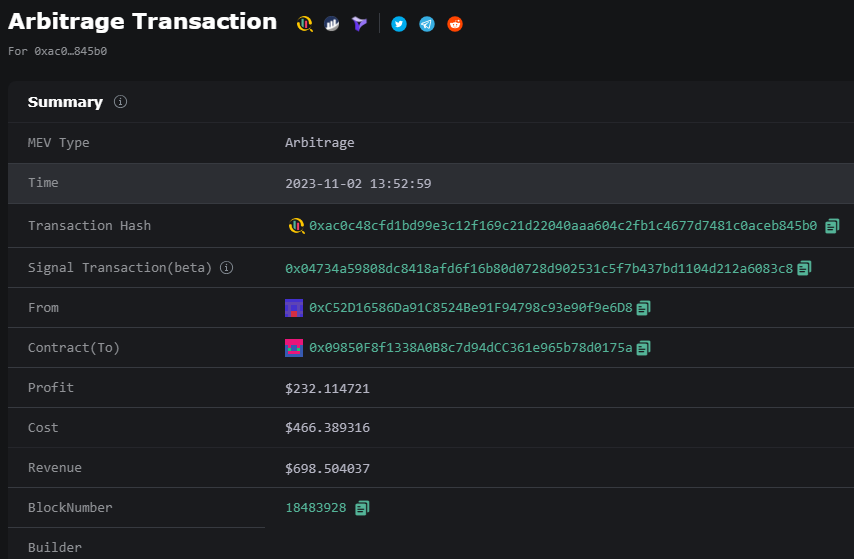Click the BlockNumber row label

(x=70, y=508)
